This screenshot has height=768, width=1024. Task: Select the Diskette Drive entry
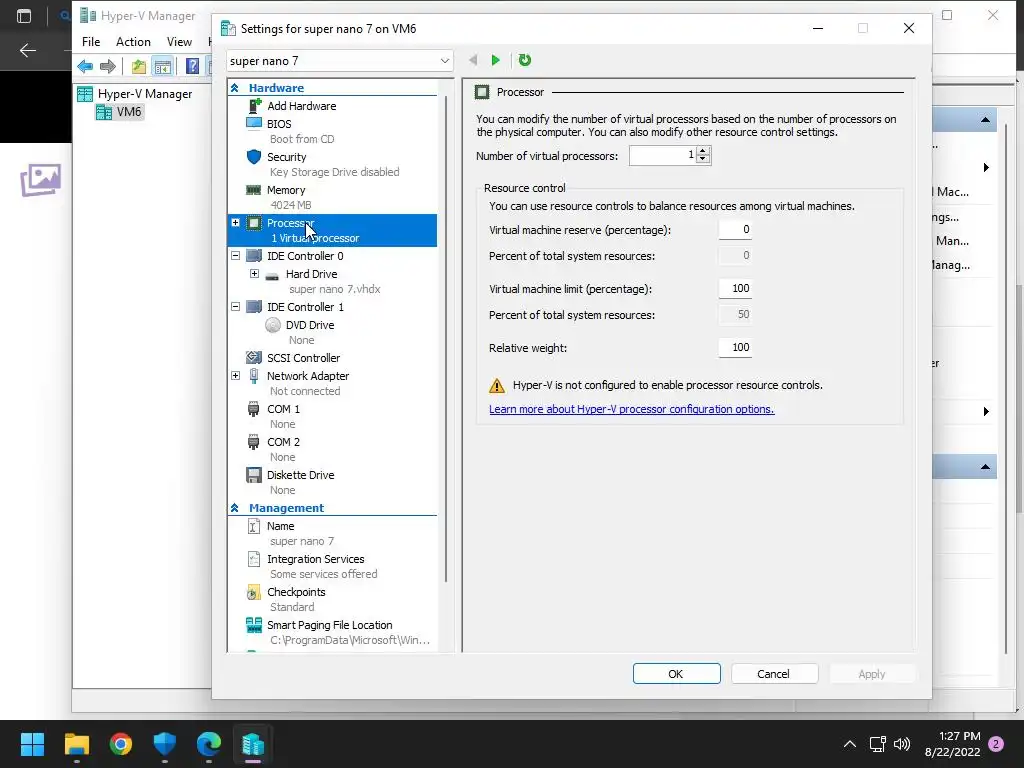pyautogui.click(x=300, y=475)
